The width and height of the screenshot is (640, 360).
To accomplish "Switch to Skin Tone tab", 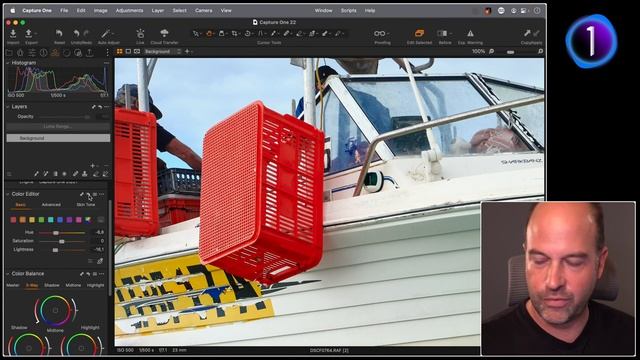I will tap(86, 204).
